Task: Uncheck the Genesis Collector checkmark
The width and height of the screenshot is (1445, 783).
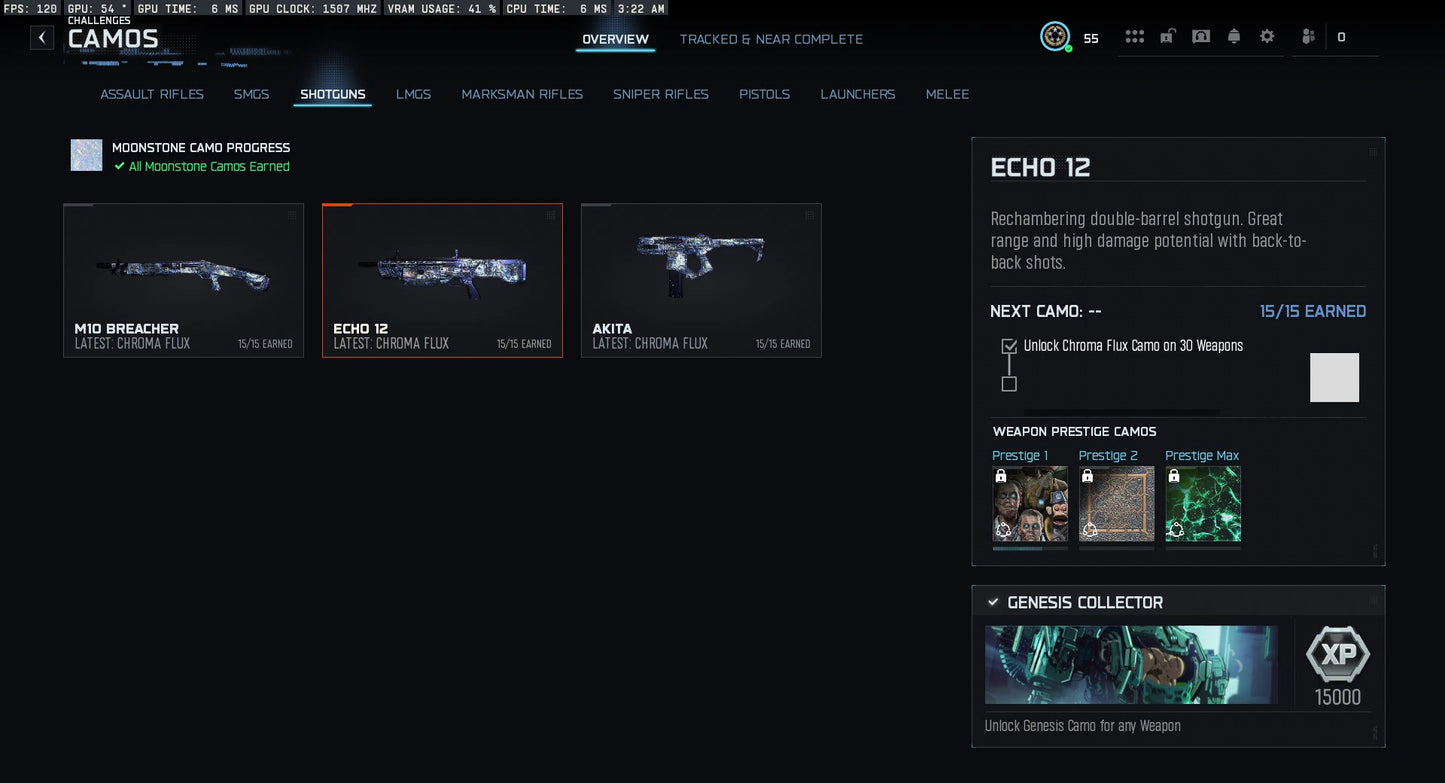Action: click(x=992, y=602)
